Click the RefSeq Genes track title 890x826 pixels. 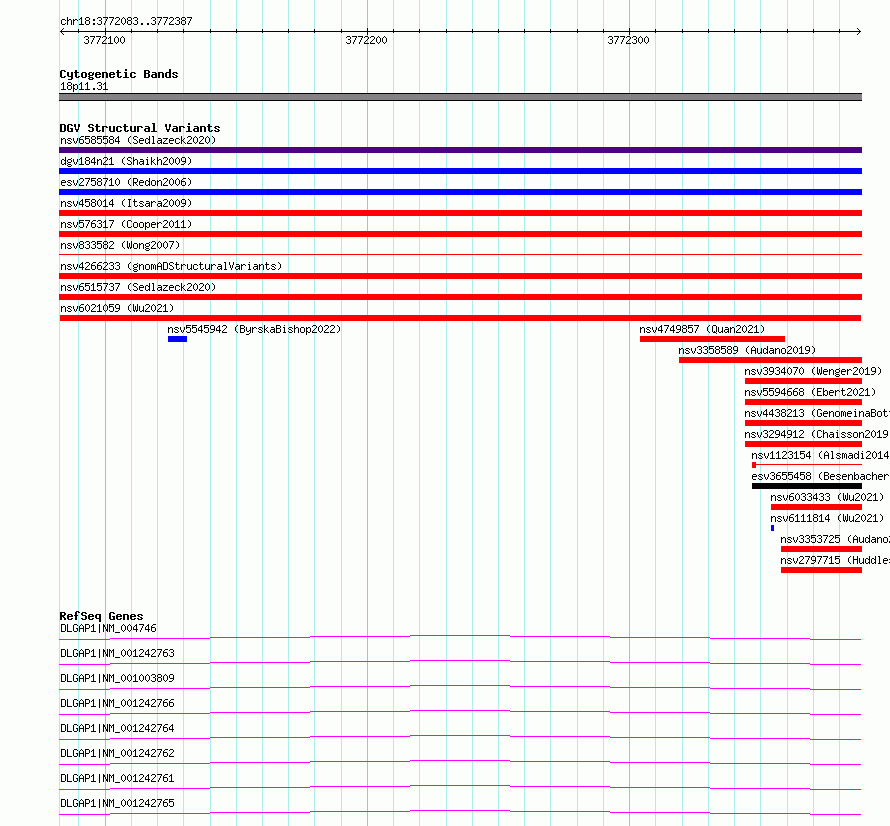click(x=101, y=617)
